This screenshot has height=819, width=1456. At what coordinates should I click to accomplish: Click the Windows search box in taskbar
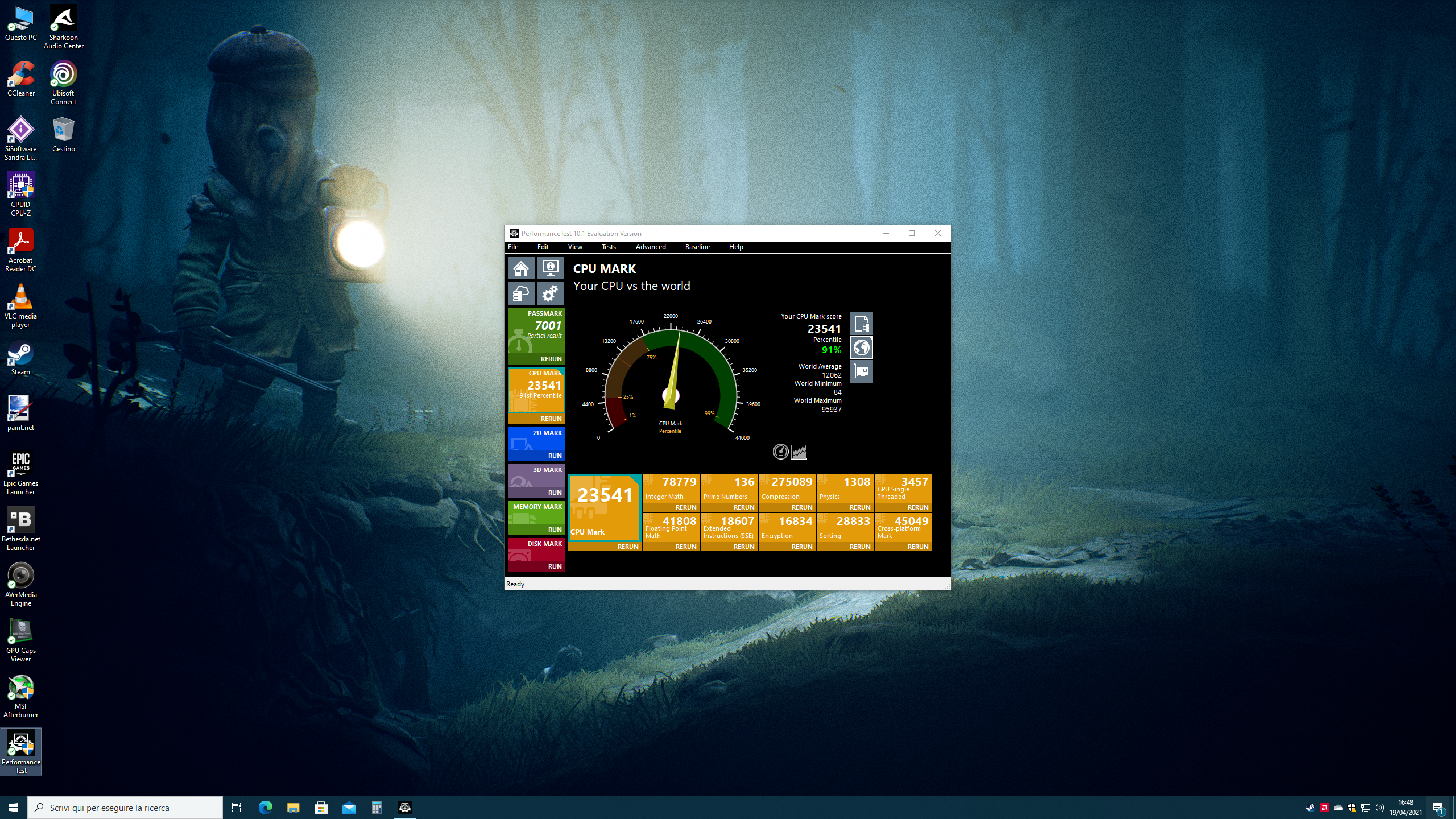click(x=125, y=808)
